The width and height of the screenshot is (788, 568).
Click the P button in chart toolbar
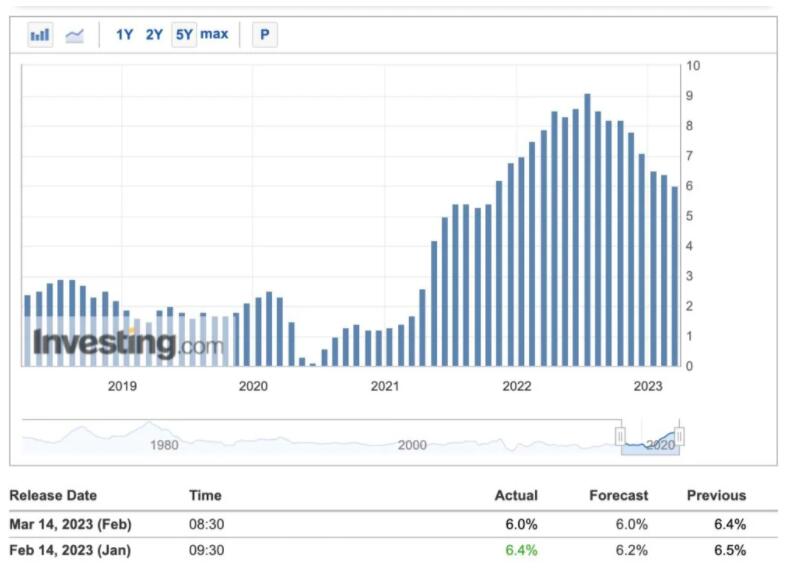(x=265, y=35)
